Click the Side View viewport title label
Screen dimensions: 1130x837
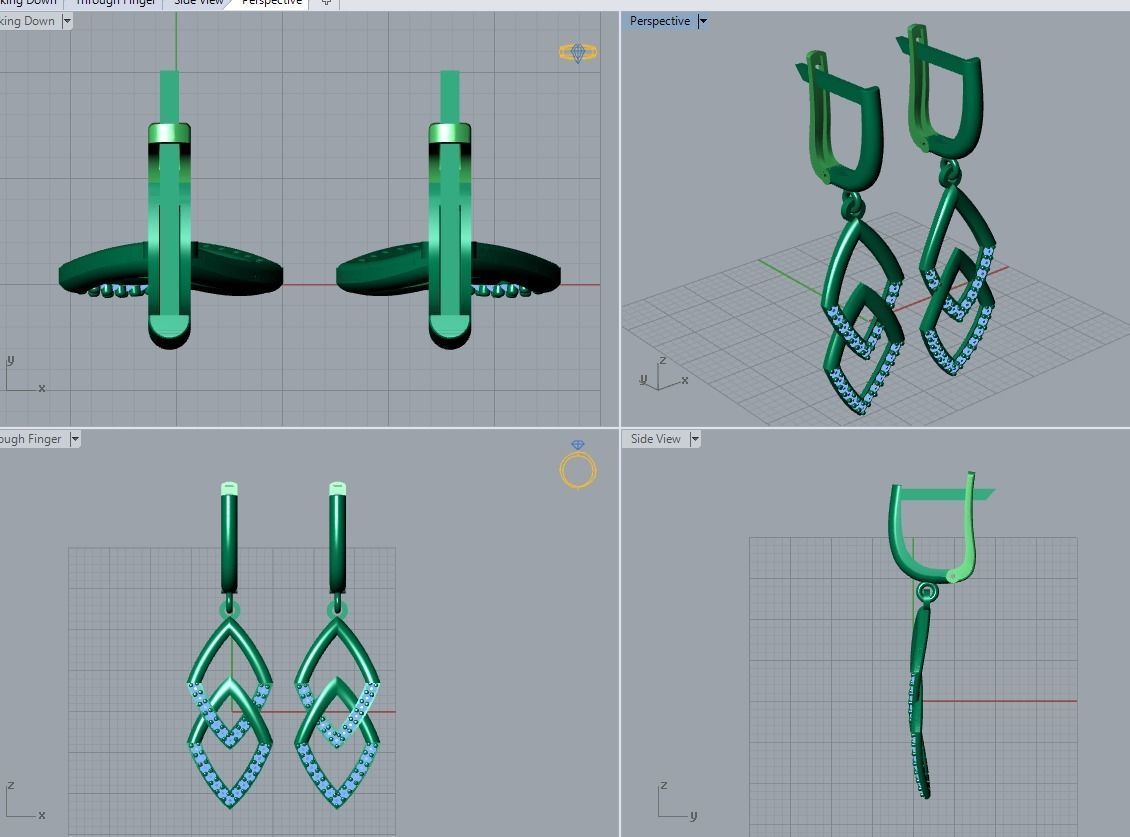pos(655,439)
